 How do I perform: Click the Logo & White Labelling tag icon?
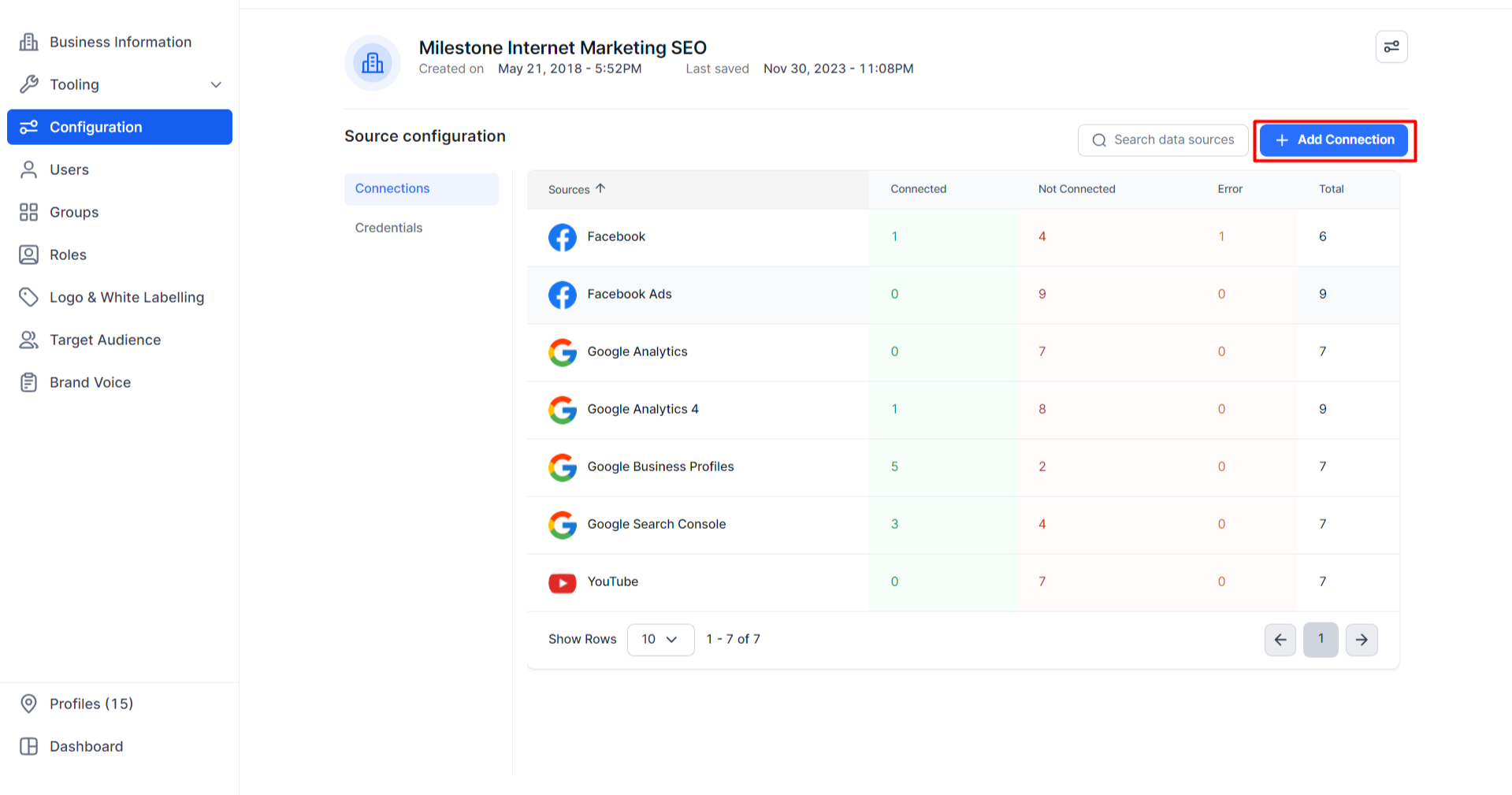(28, 297)
